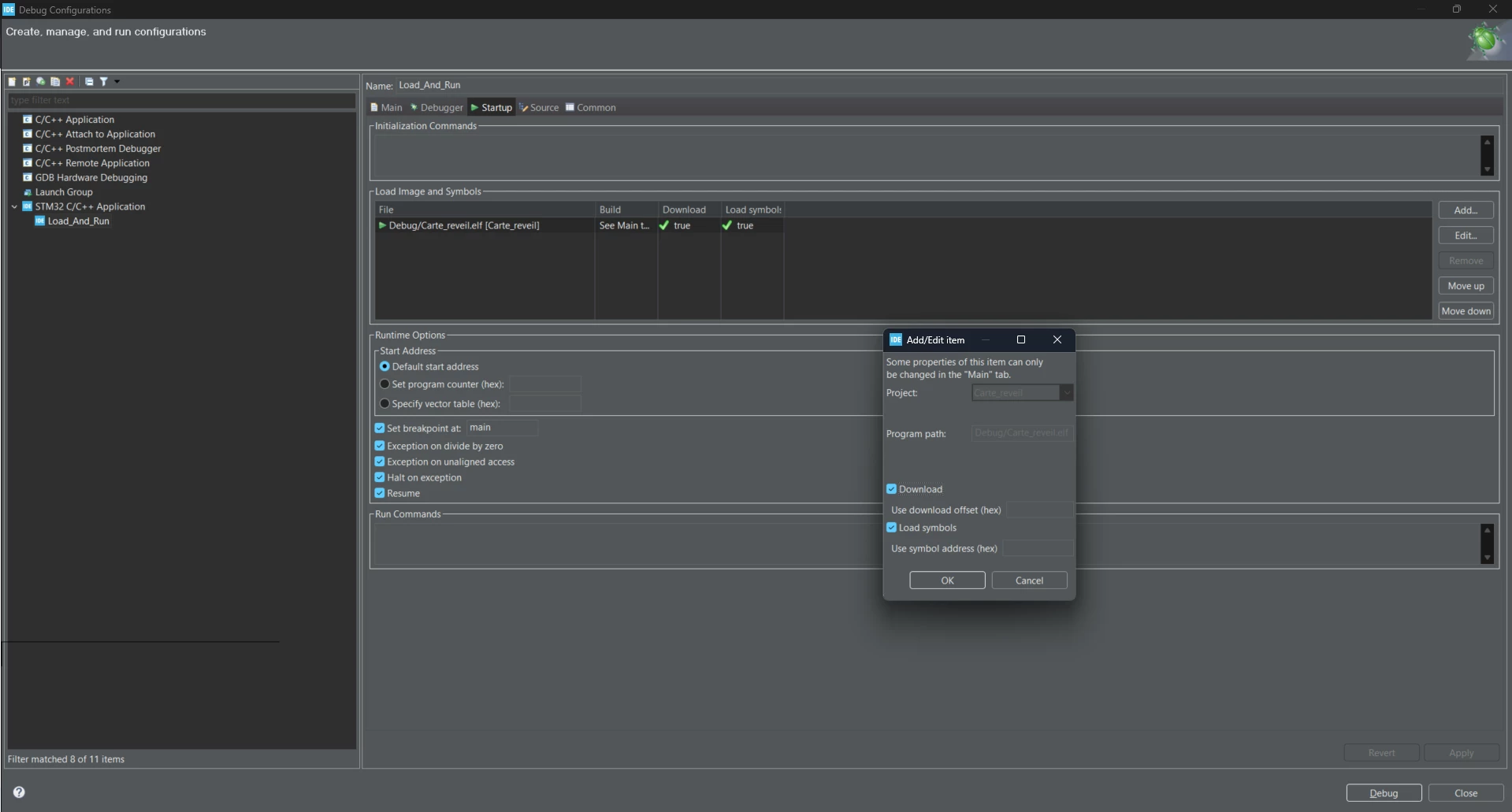Toggle the Halt on exception checkbox

[x=380, y=477]
